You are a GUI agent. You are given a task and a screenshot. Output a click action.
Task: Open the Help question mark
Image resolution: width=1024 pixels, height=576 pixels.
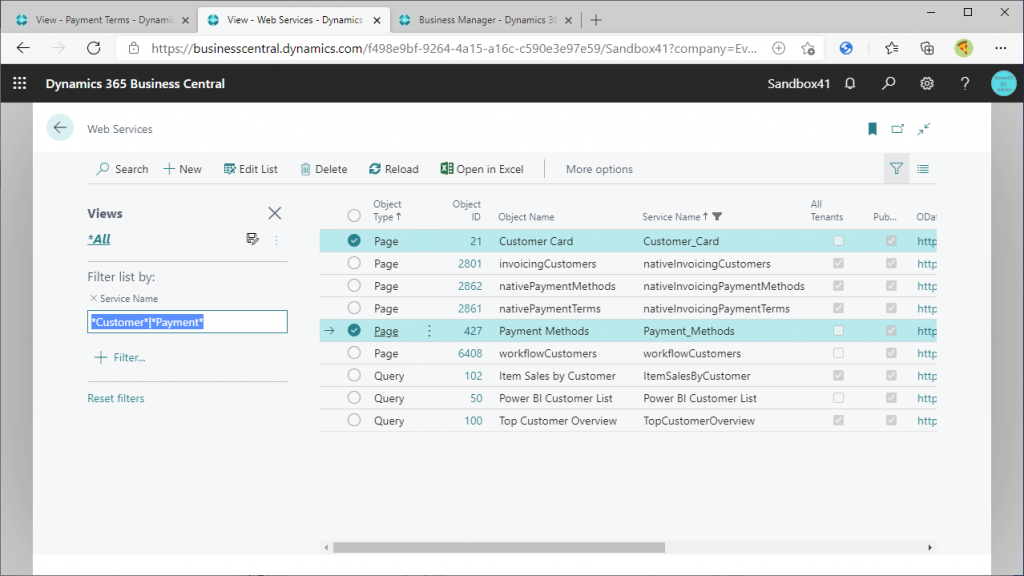coord(965,84)
